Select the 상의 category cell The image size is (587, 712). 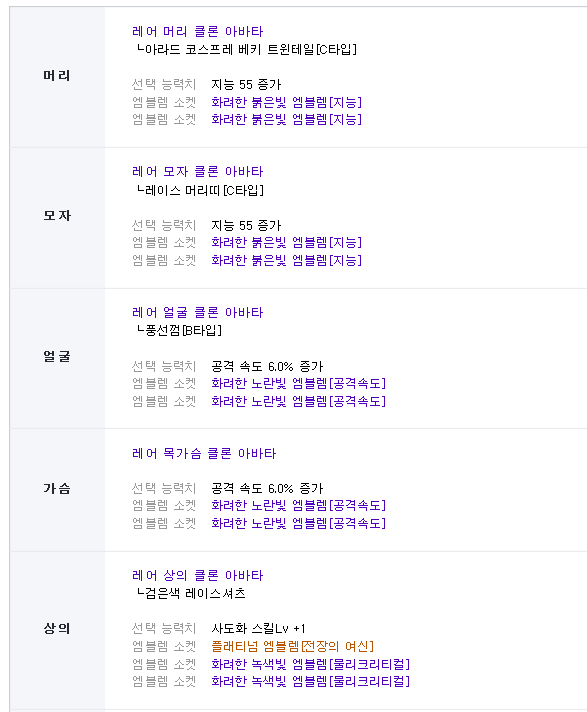point(57,630)
